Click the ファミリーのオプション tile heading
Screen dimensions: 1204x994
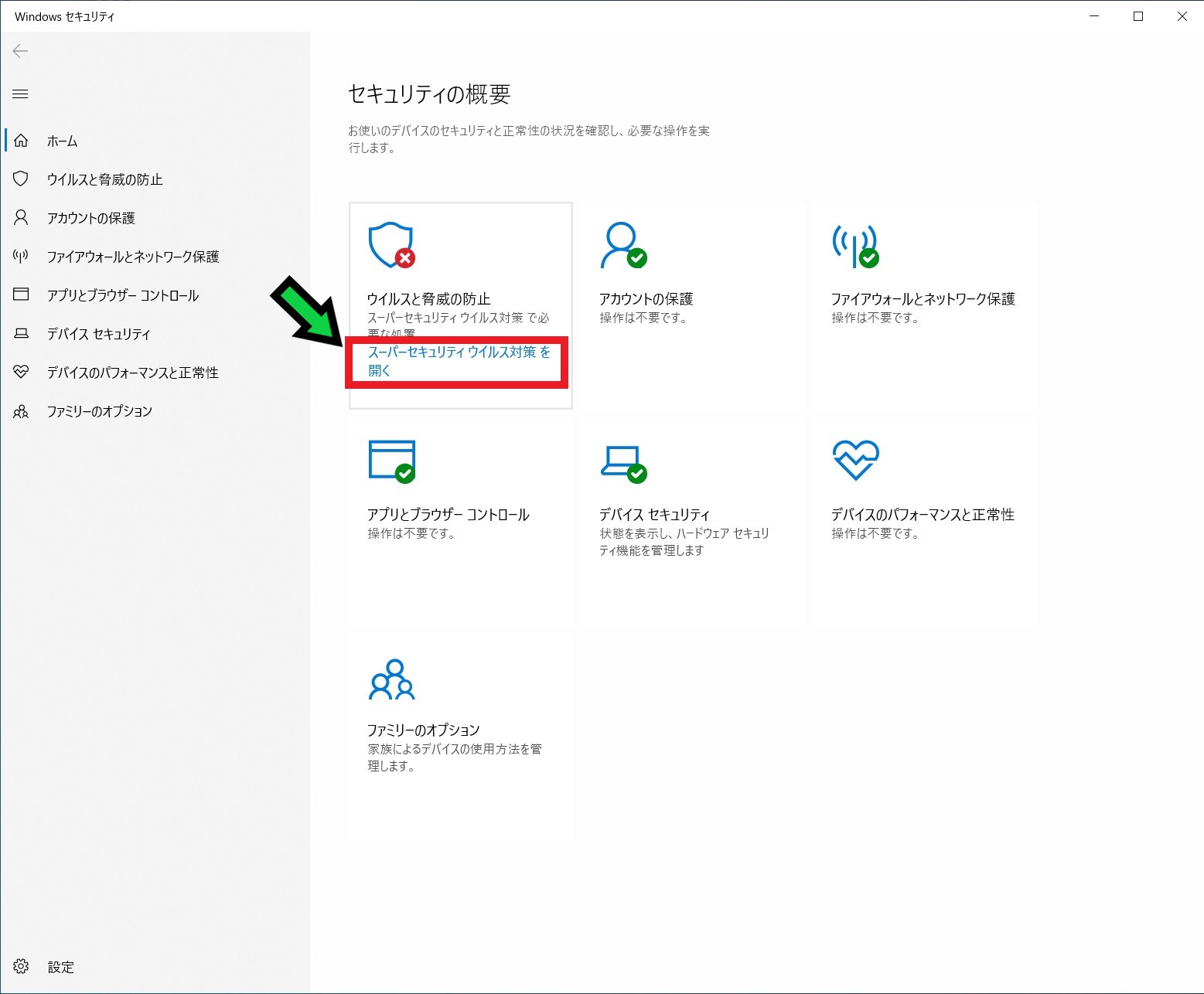423,730
